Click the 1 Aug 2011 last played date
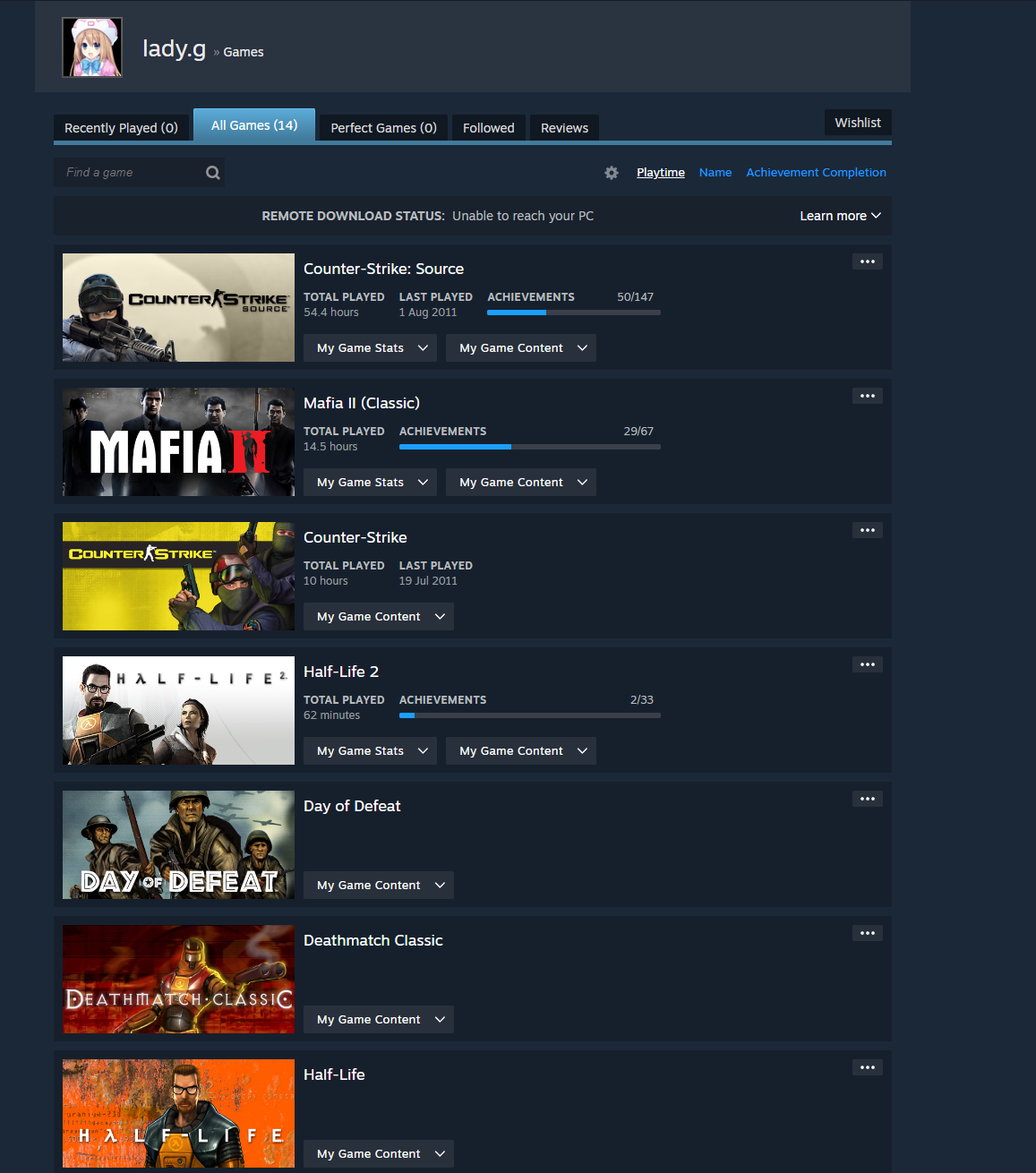The image size is (1036, 1173). click(x=428, y=313)
